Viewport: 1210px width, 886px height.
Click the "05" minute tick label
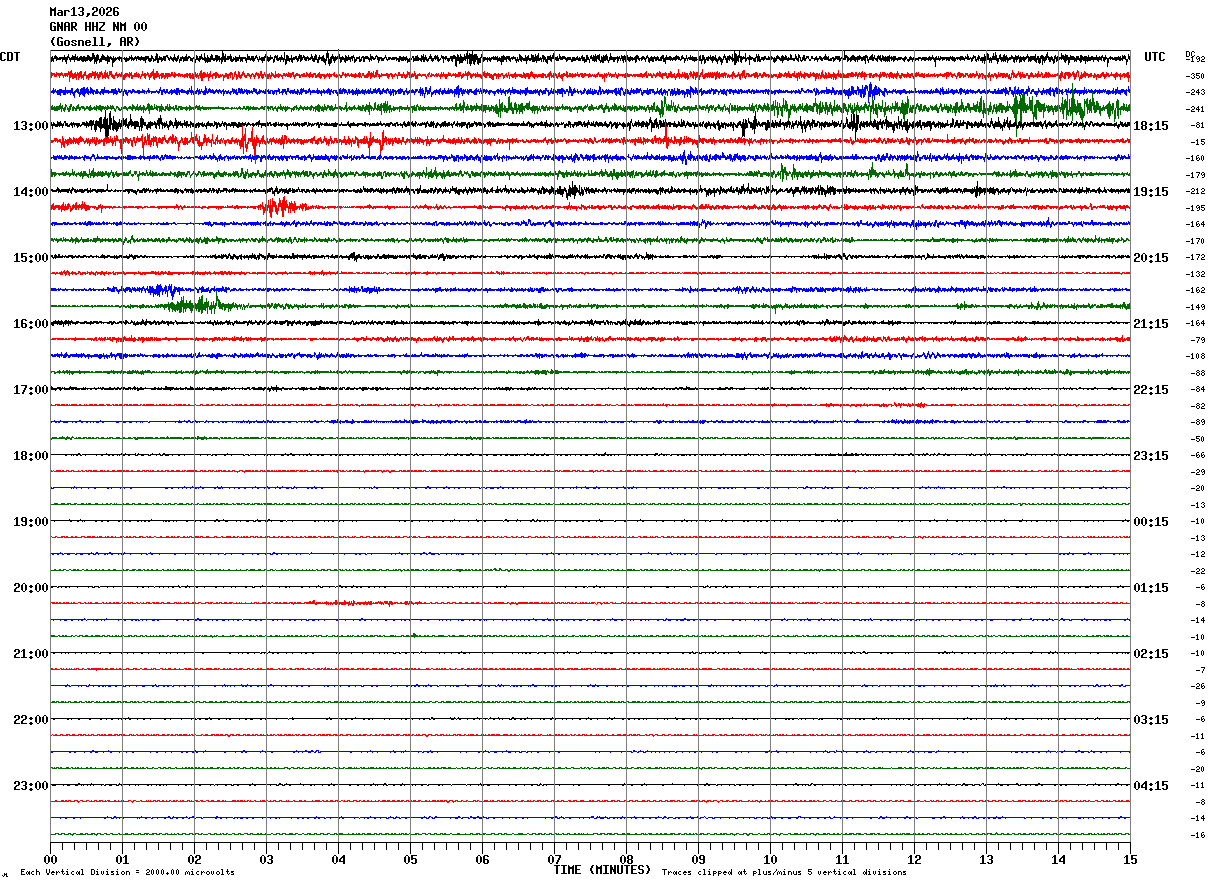pyautogui.click(x=410, y=859)
